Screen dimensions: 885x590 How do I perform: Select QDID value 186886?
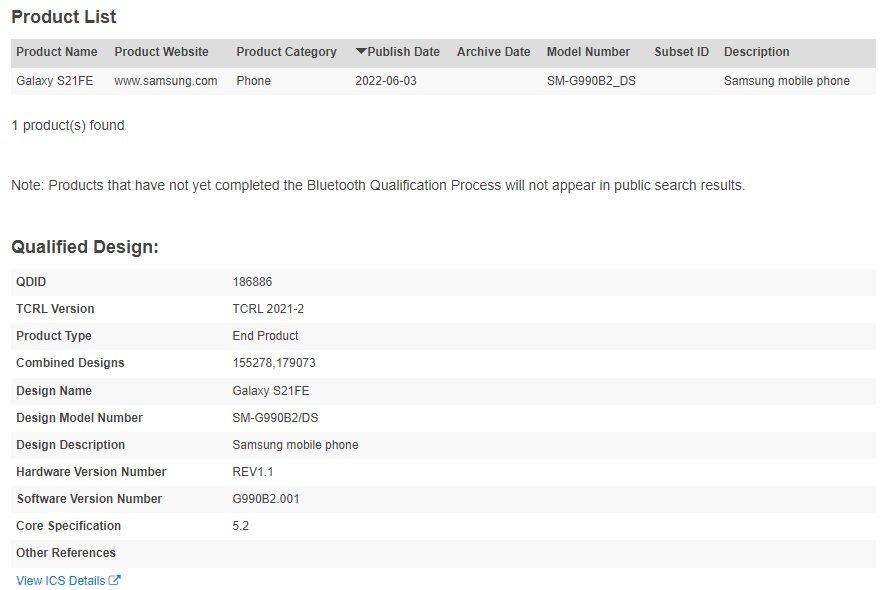click(x=252, y=282)
